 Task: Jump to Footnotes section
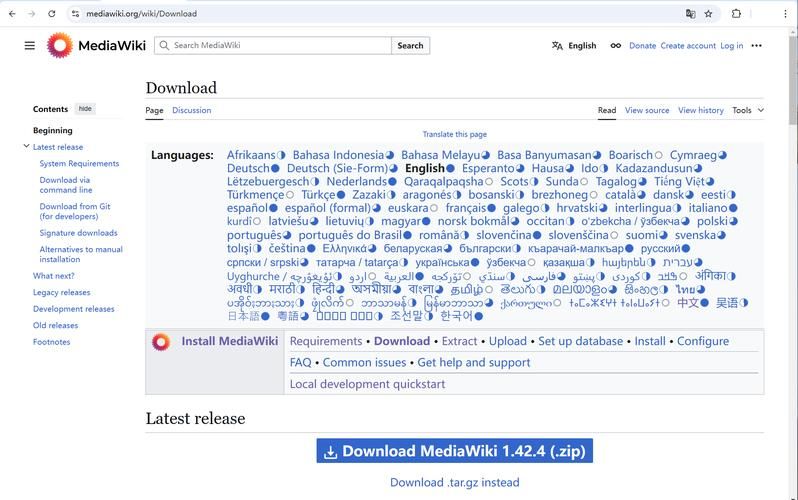51,342
